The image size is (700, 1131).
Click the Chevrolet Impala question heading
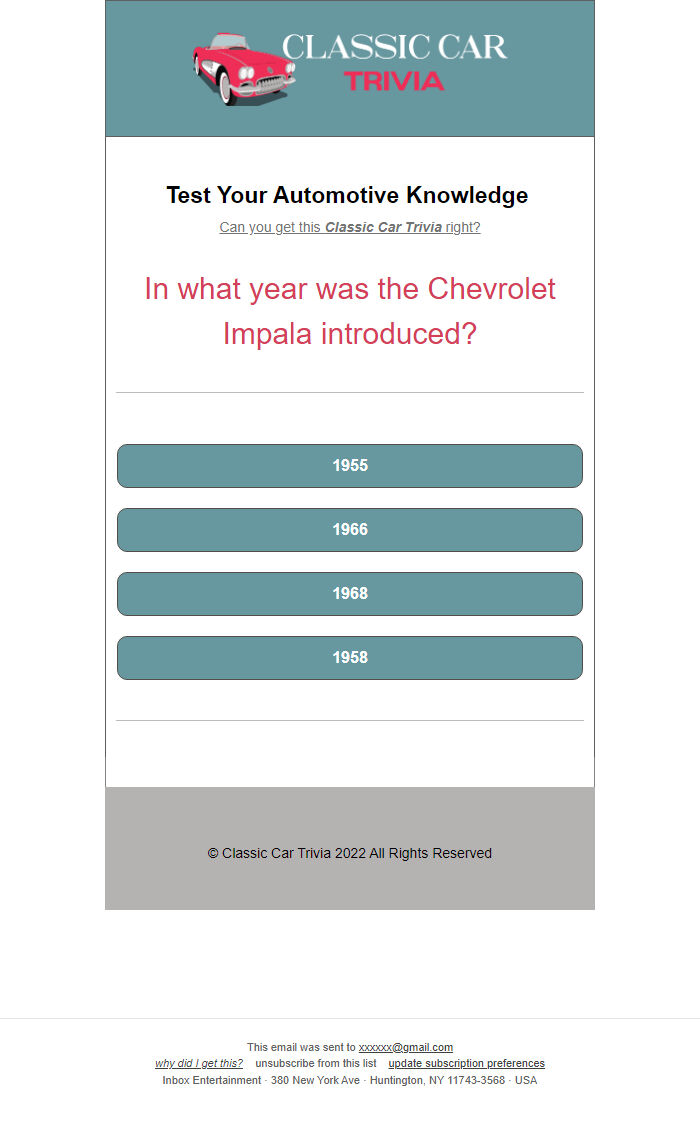point(349,310)
